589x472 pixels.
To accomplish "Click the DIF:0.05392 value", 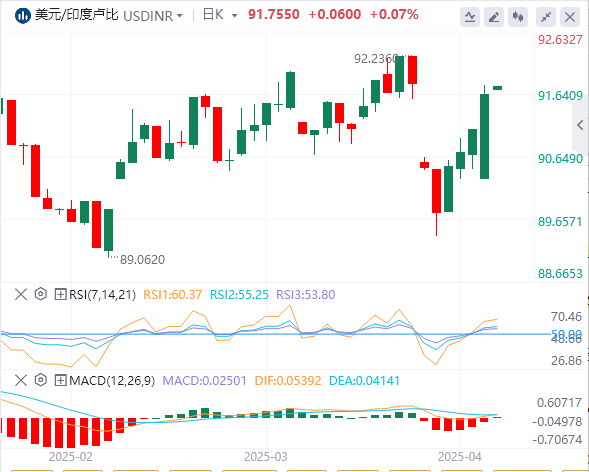I will [x=288, y=381].
